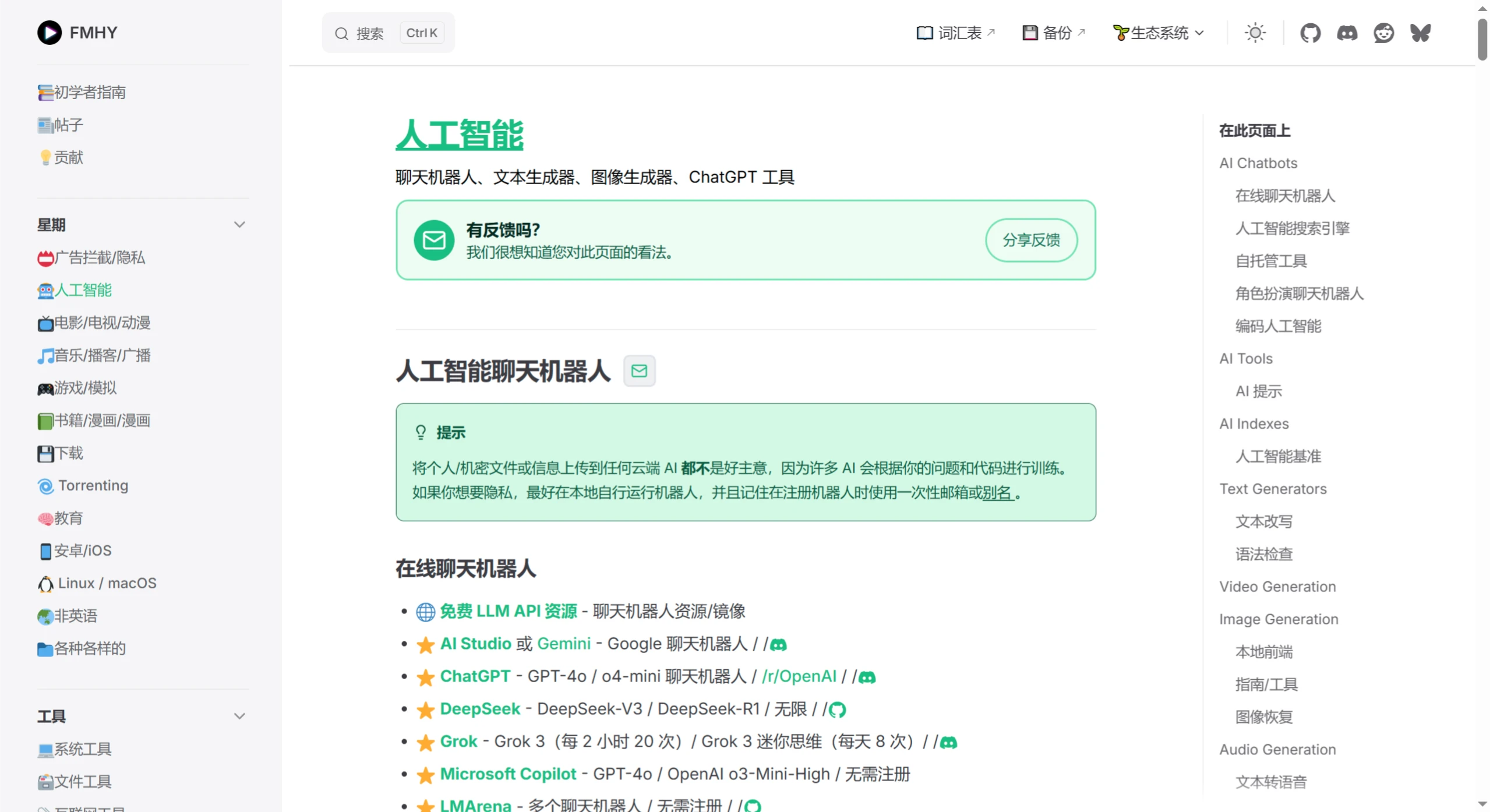The width and height of the screenshot is (1490, 812).
Task: Open the Discord icon in header
Action: click(1347, 33)
